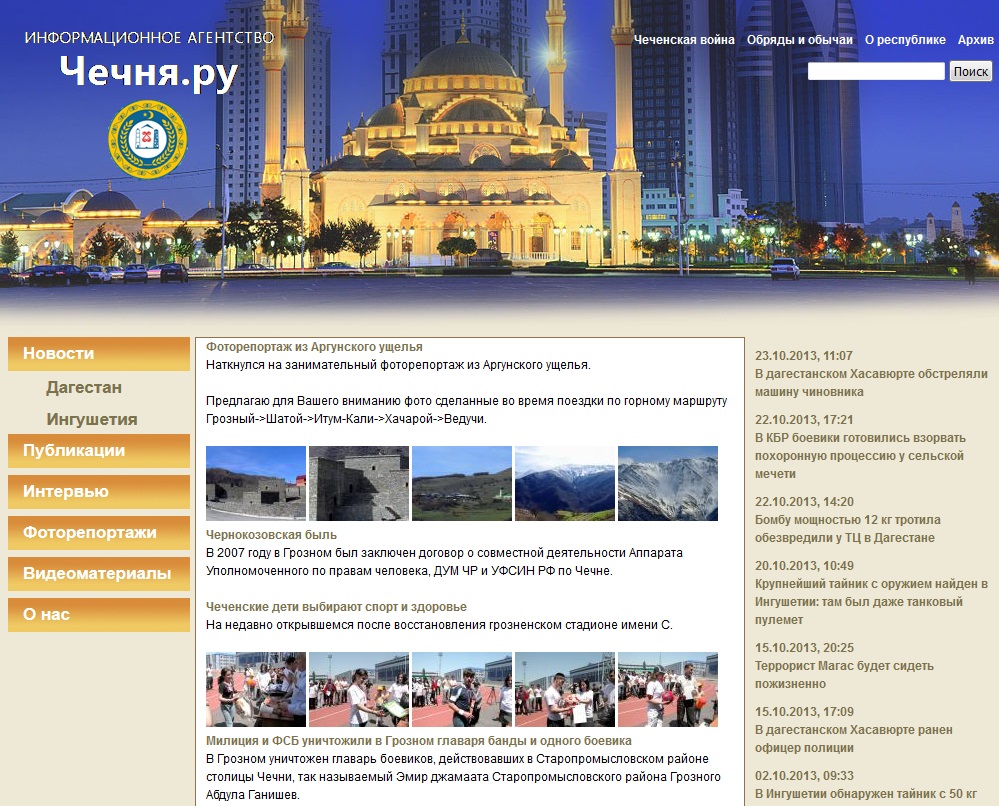The width and height of the screenshot is (999, 806).
Task: Open article Чеченские дети выбирают спорт и здоровье
Action: pyautogui.click(x=336, y=607)
